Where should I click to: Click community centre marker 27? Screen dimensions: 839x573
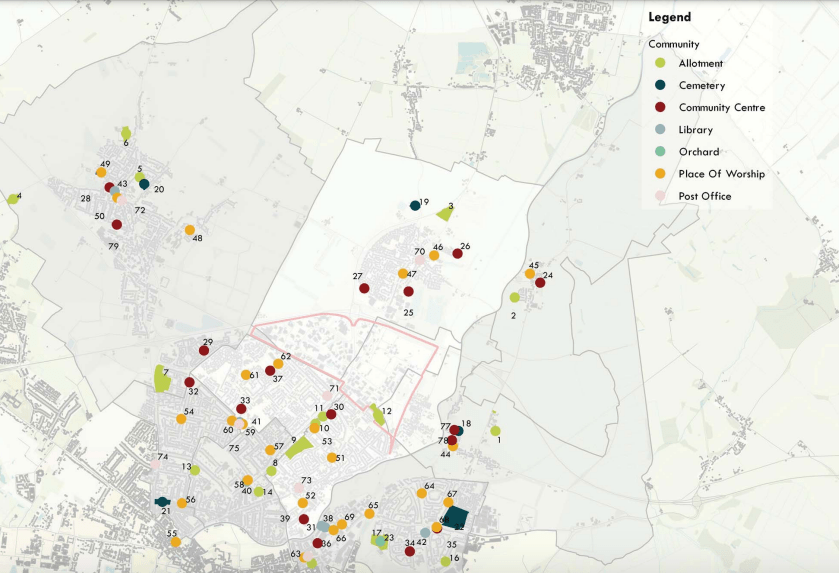pyautogui.click(x=365, y=289)
